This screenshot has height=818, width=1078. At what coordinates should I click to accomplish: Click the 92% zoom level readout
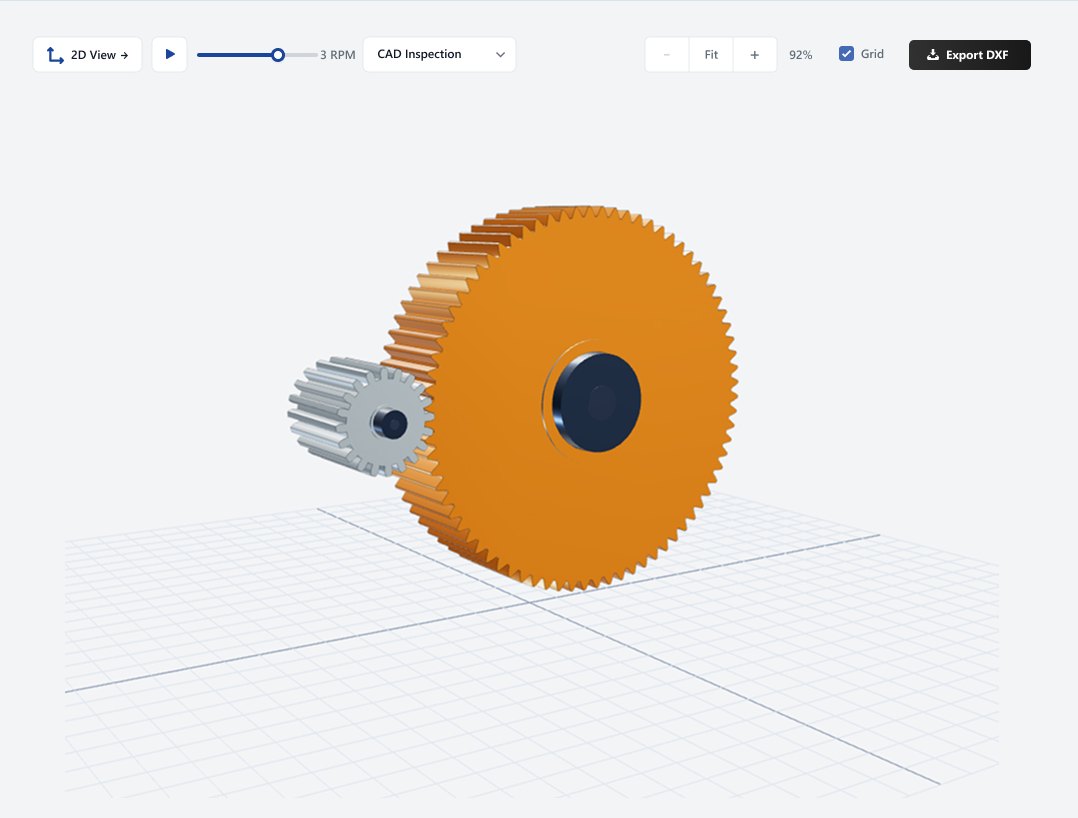800,55
